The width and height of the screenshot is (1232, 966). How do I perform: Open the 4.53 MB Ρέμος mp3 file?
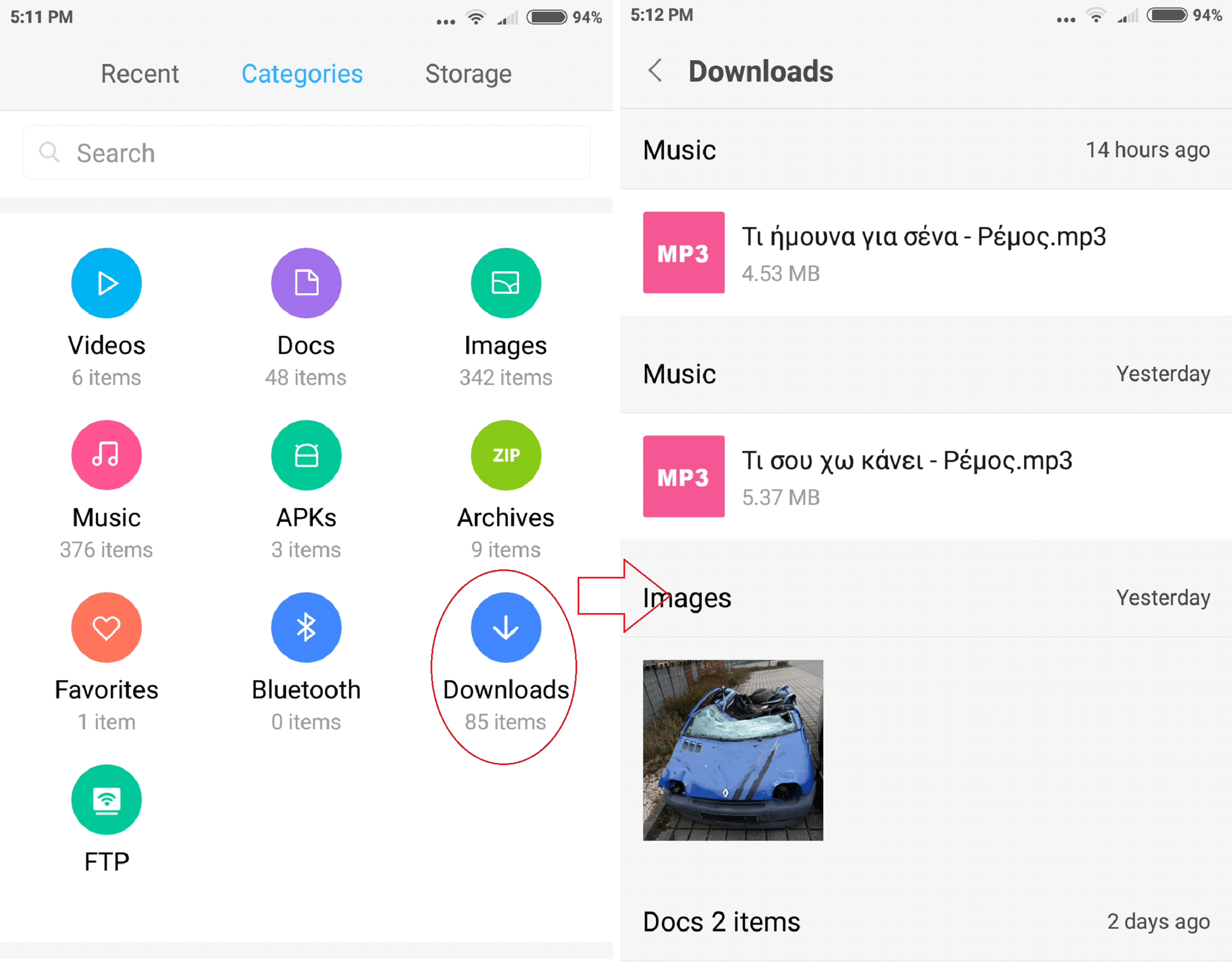(x=925, y=253)
